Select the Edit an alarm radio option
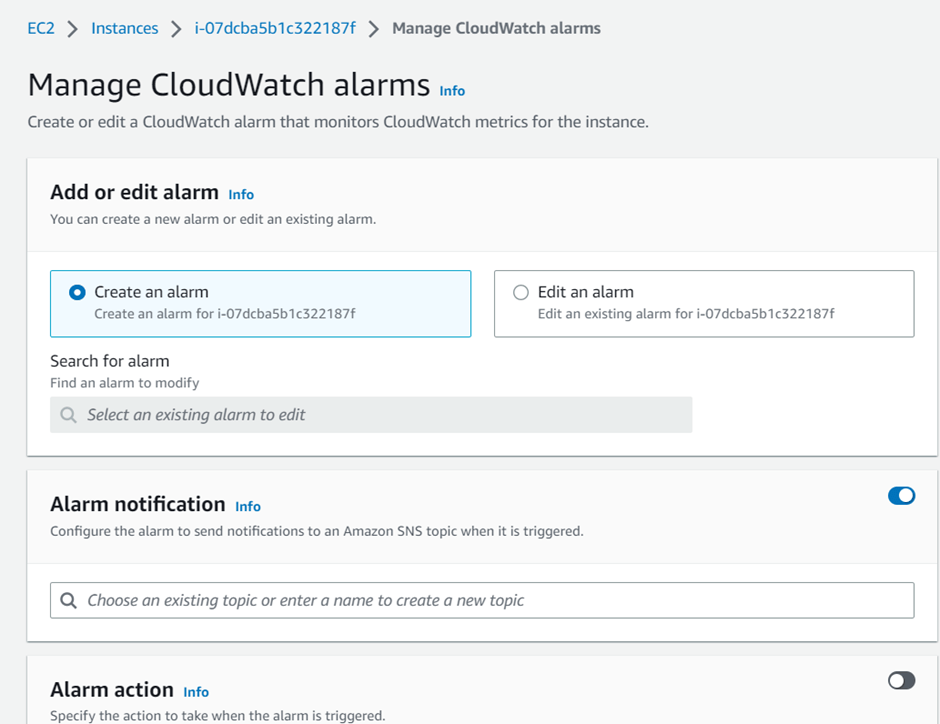 click(521, 293)
